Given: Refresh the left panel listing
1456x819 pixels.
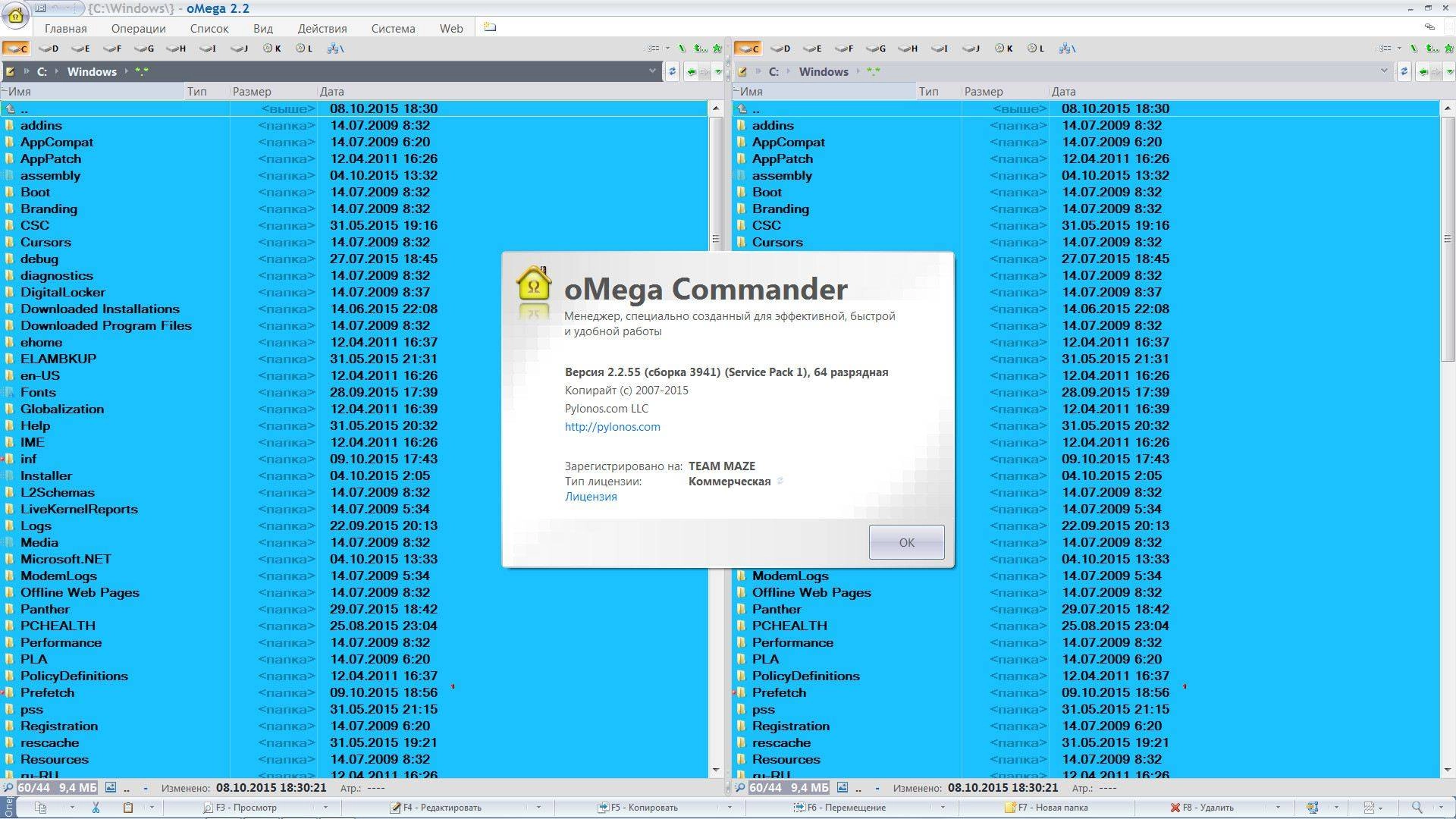Looking at the screenshot, I should [x=672, y=71].
